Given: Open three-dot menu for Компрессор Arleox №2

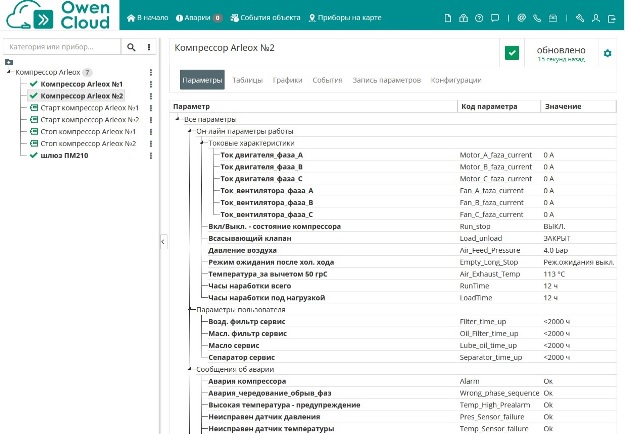Looking at the screenshot, I should point(151,96).
